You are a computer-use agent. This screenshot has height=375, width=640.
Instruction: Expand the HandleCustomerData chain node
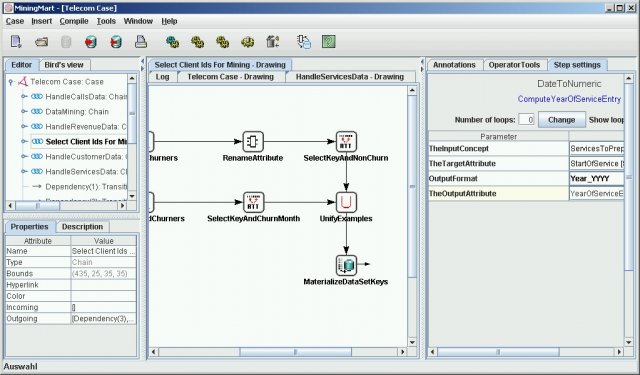24,156
